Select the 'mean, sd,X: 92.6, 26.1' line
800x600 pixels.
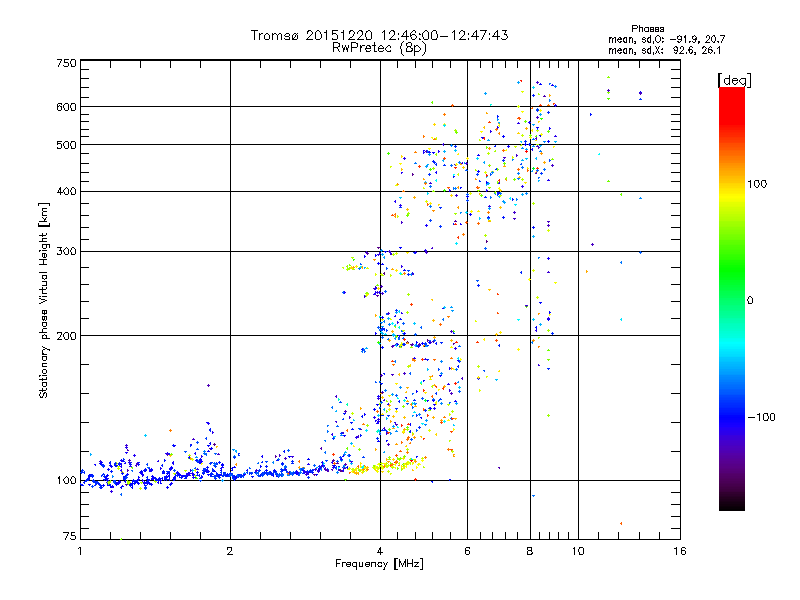pyautogui.click(x=664, y=50)
